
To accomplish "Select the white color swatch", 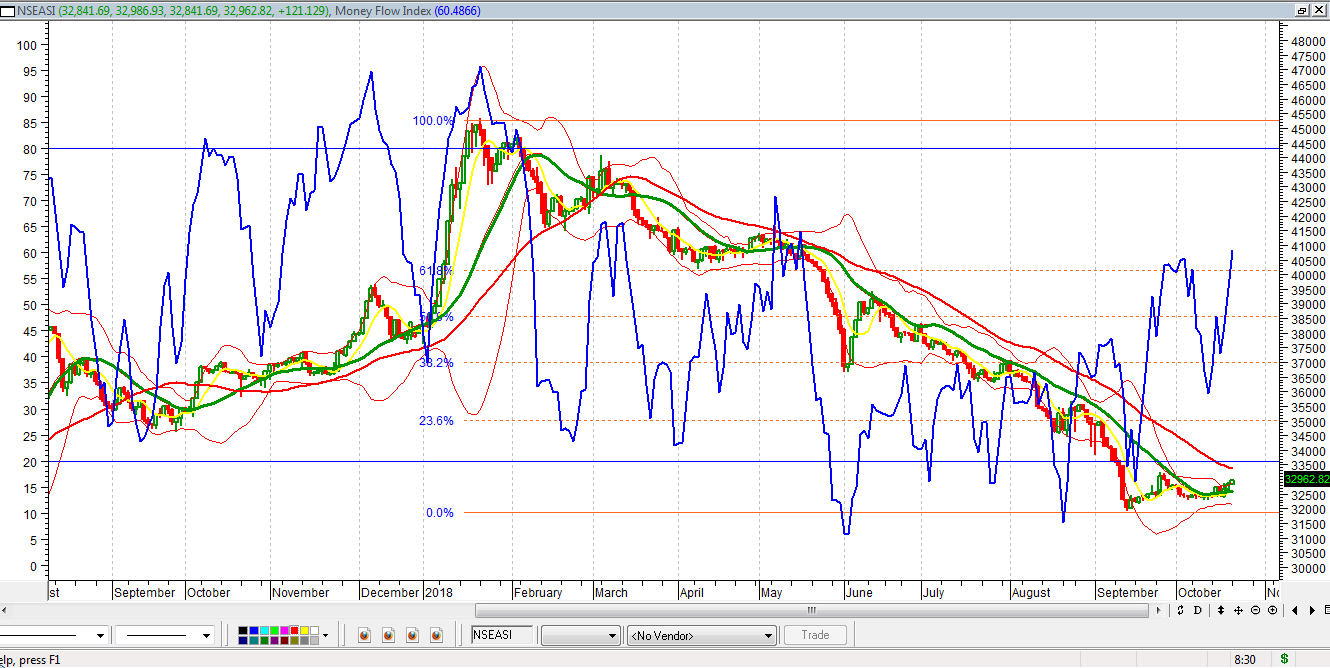I will (x=313, y=631).
